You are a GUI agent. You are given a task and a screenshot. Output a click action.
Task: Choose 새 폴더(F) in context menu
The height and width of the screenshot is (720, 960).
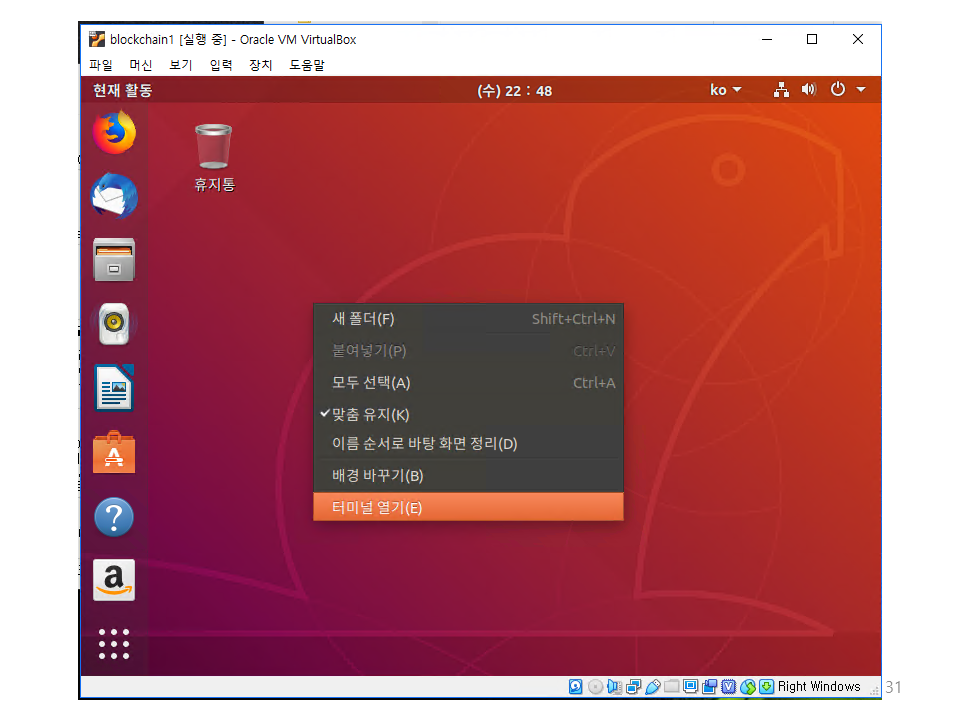click(468, 319)
